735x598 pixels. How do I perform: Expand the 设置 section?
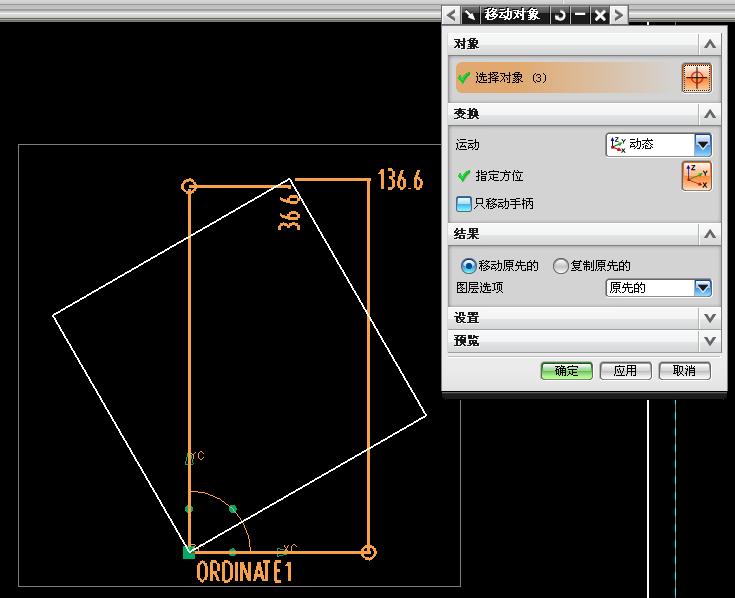[x=710, y=318]
